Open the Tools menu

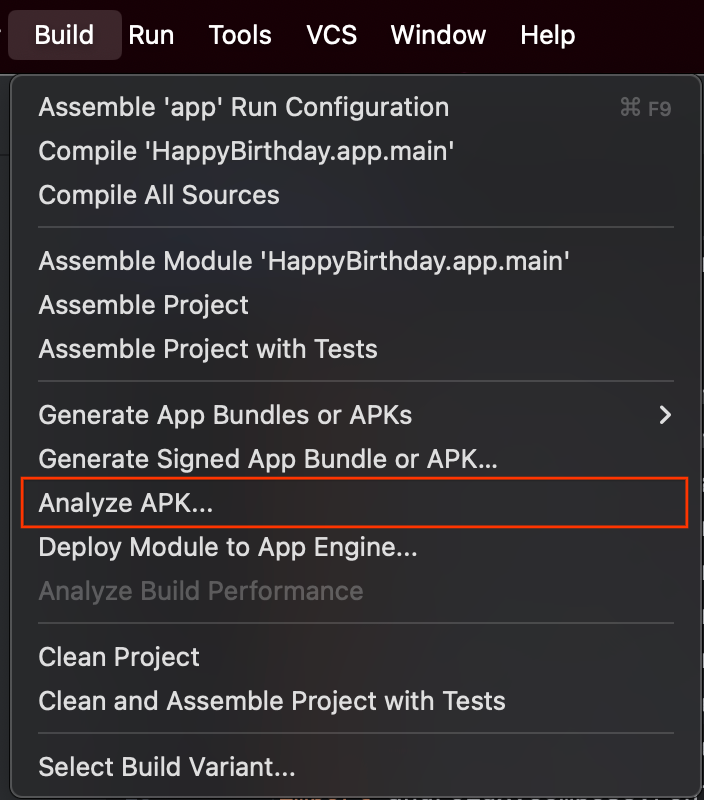pos(239,35)
